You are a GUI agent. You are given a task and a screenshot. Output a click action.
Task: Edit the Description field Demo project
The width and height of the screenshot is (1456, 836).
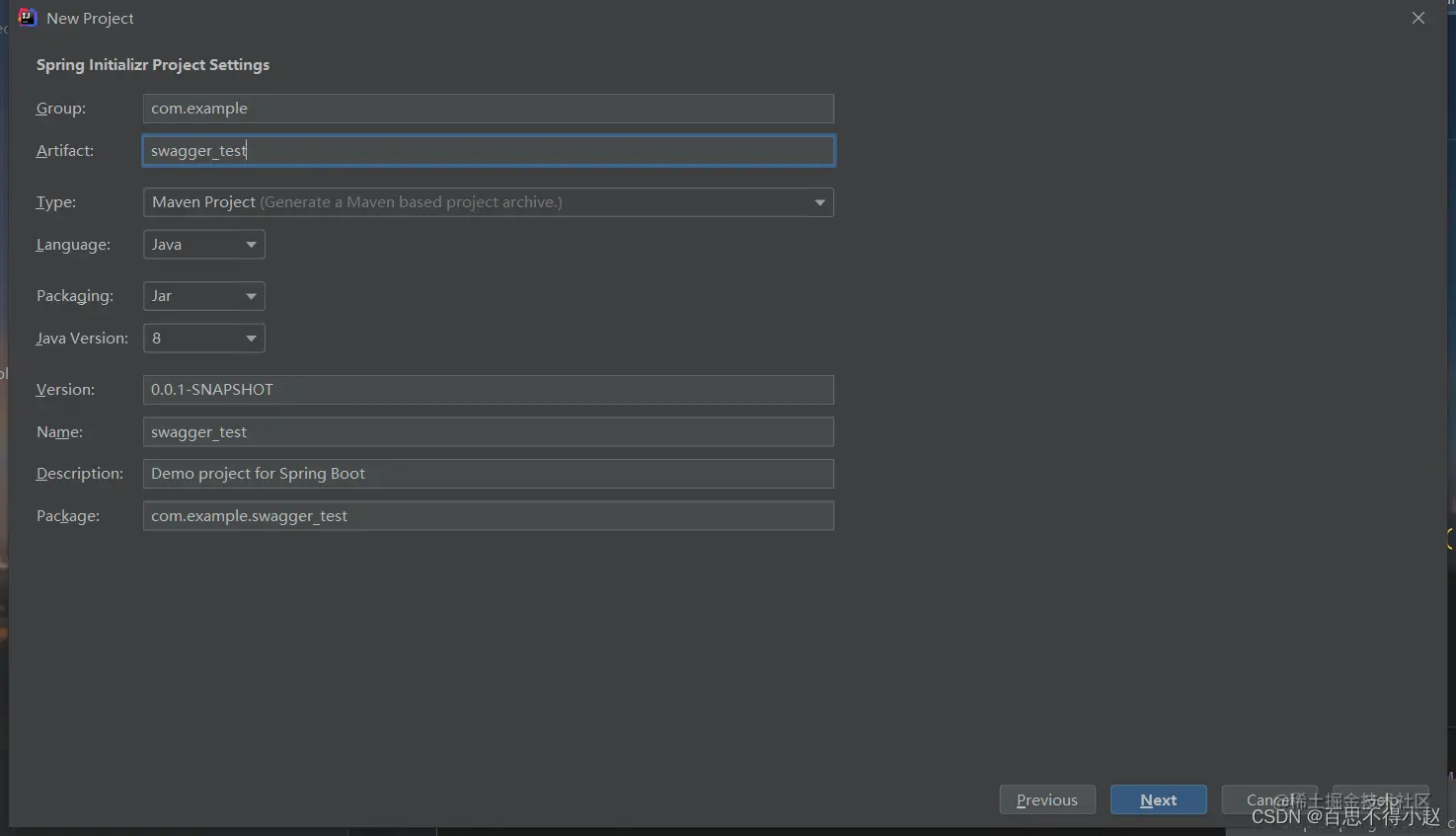[x=489, y=474]
